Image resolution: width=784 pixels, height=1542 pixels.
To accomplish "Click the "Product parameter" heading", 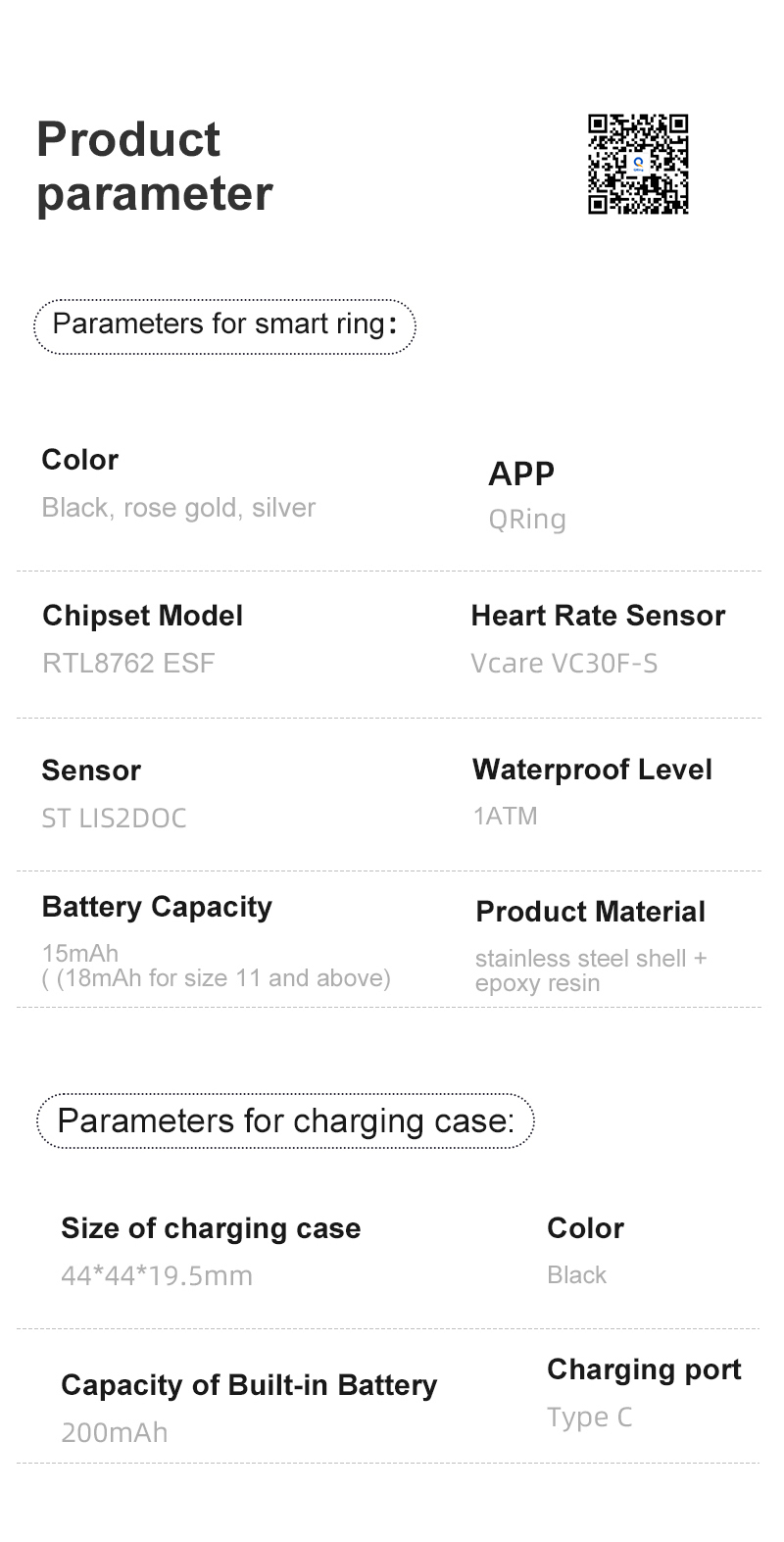I will (154, 167).
